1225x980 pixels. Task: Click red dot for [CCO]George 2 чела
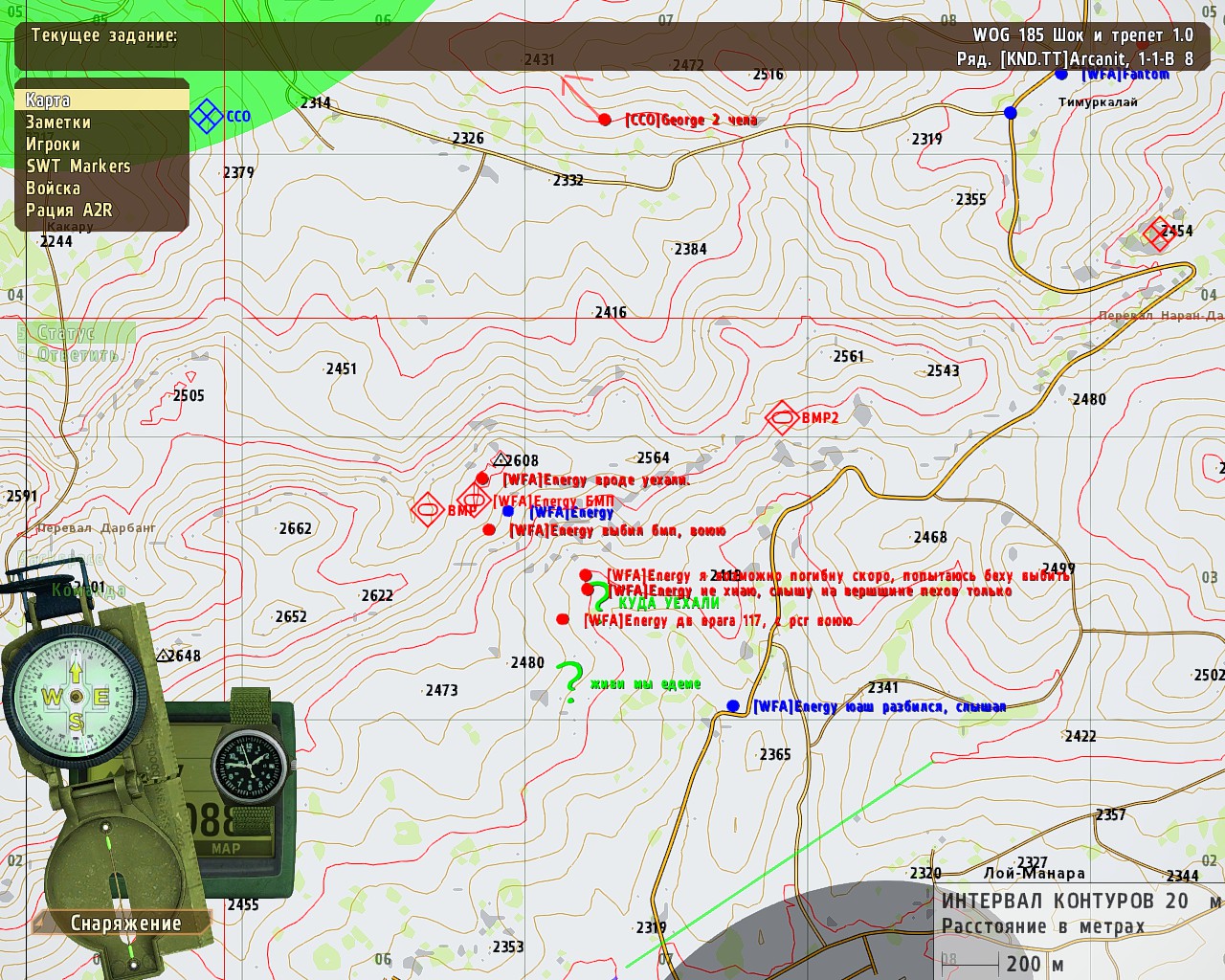(x=605, y=120)
